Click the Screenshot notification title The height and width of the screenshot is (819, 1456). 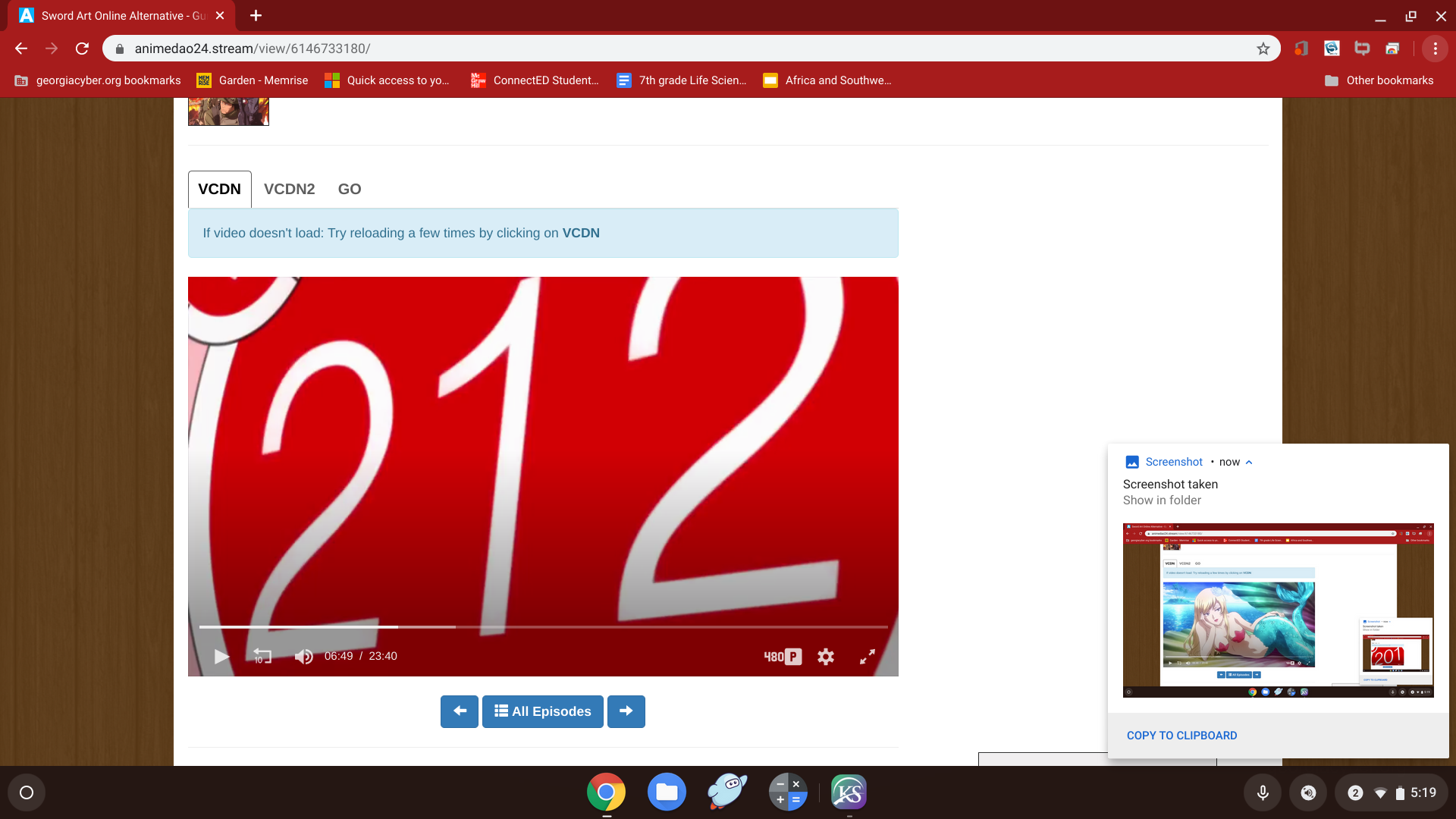tap(1173, 462)
